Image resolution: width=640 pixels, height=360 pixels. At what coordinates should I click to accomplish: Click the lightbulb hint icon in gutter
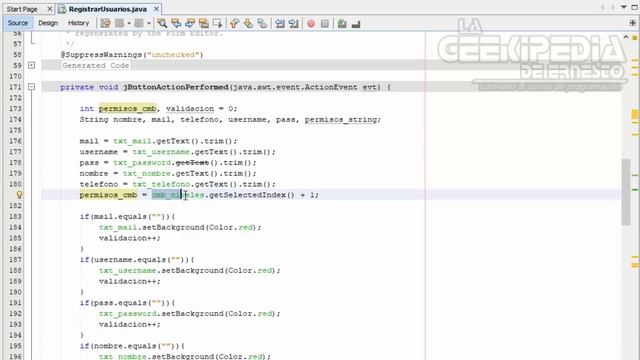(19, 195)
